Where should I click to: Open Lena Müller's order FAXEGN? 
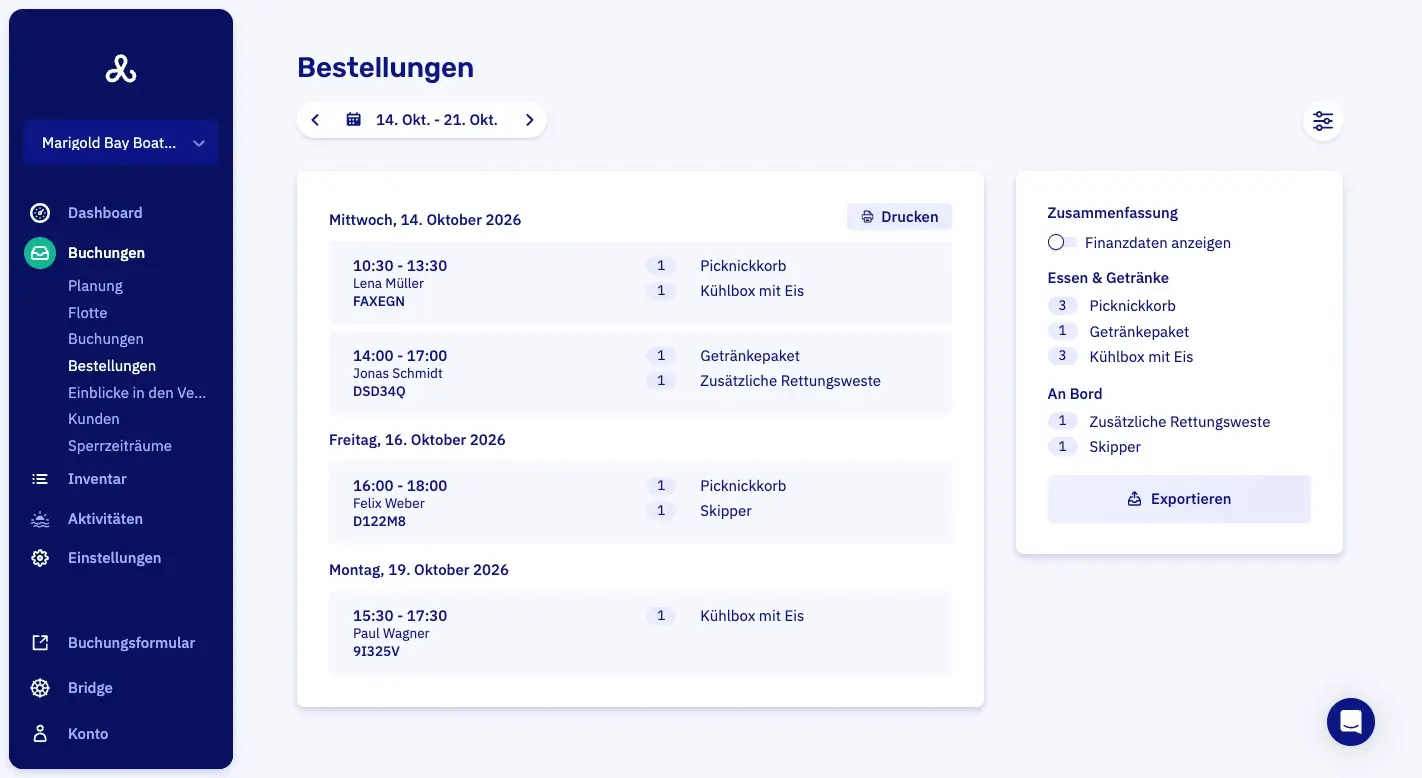[640, 283]
